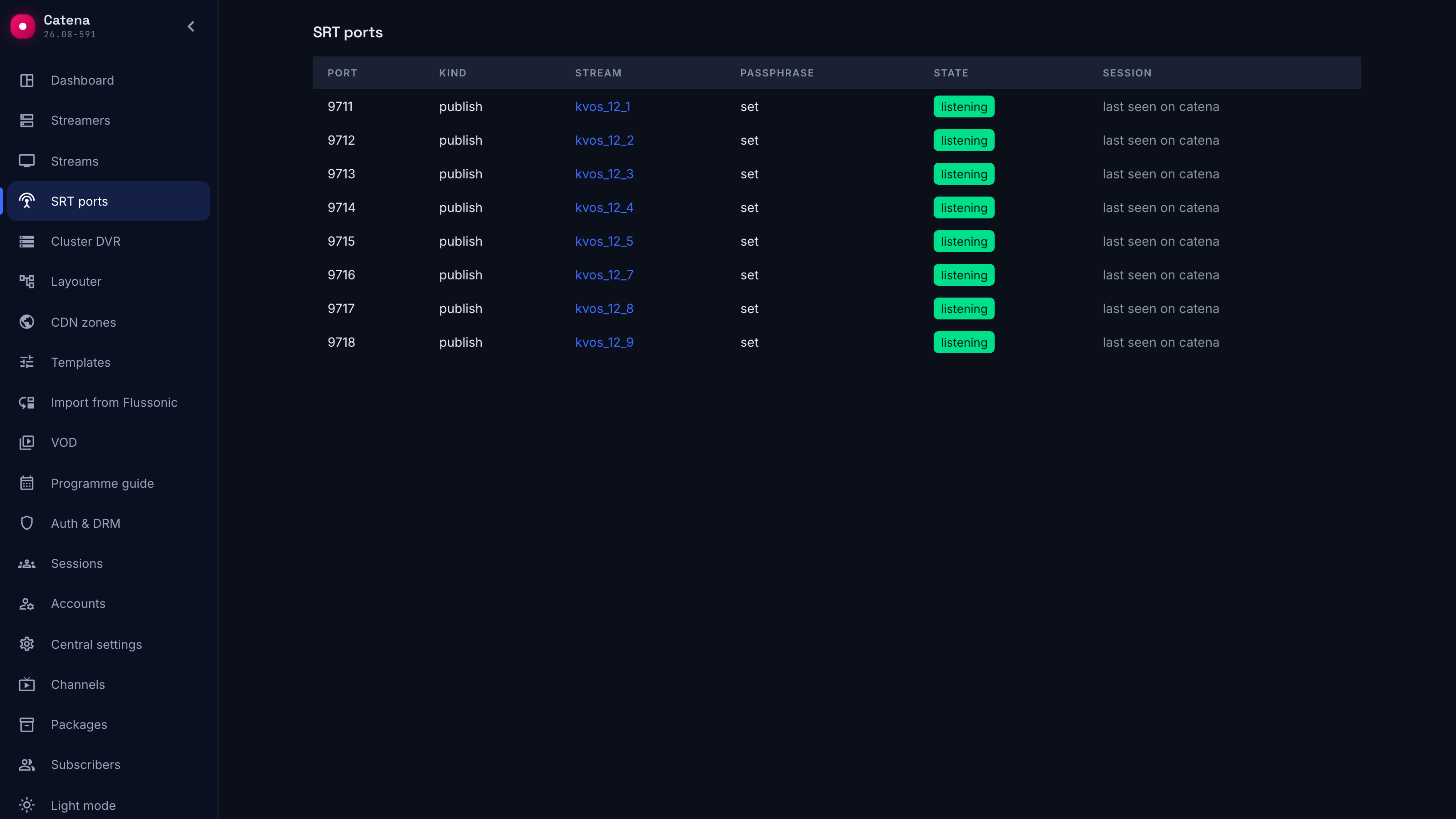The width and height of the screenshot is (1456, 819).
Task: Go to CDN zones
Action: click(109, 322)
